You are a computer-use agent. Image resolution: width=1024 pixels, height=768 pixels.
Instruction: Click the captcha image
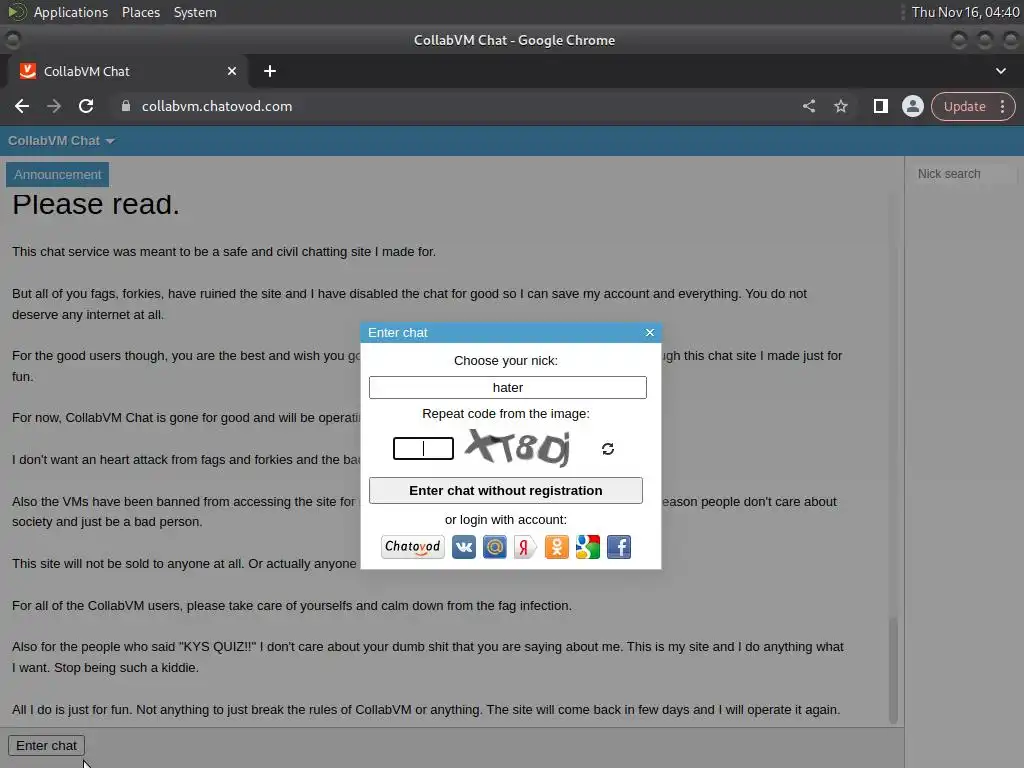tap(518, 448)
